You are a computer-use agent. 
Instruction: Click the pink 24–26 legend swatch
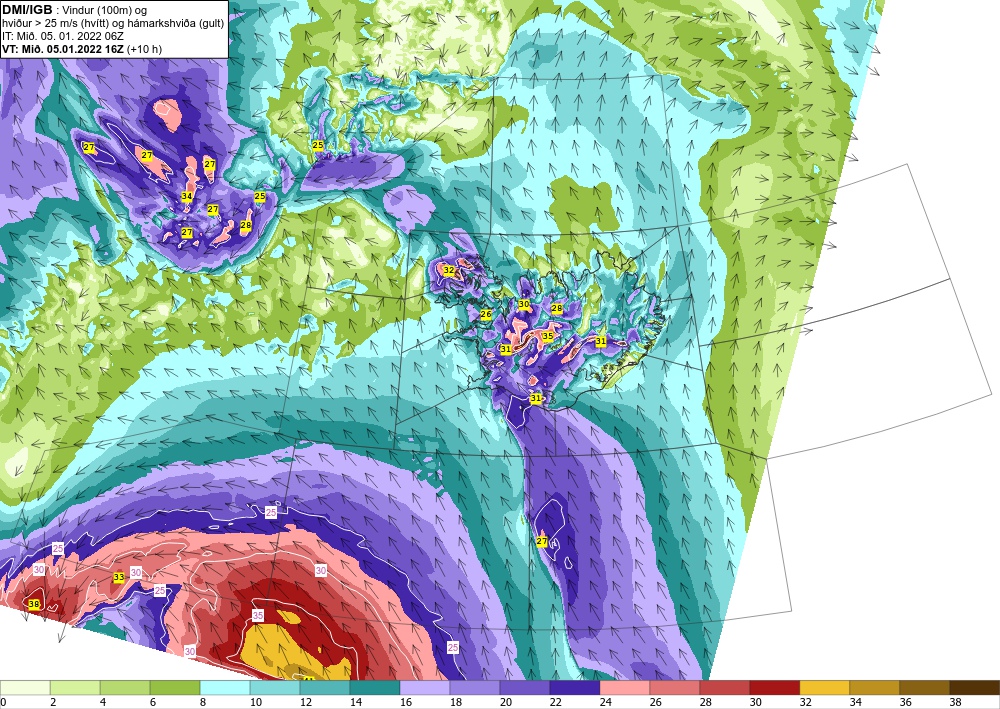[624, 688]
